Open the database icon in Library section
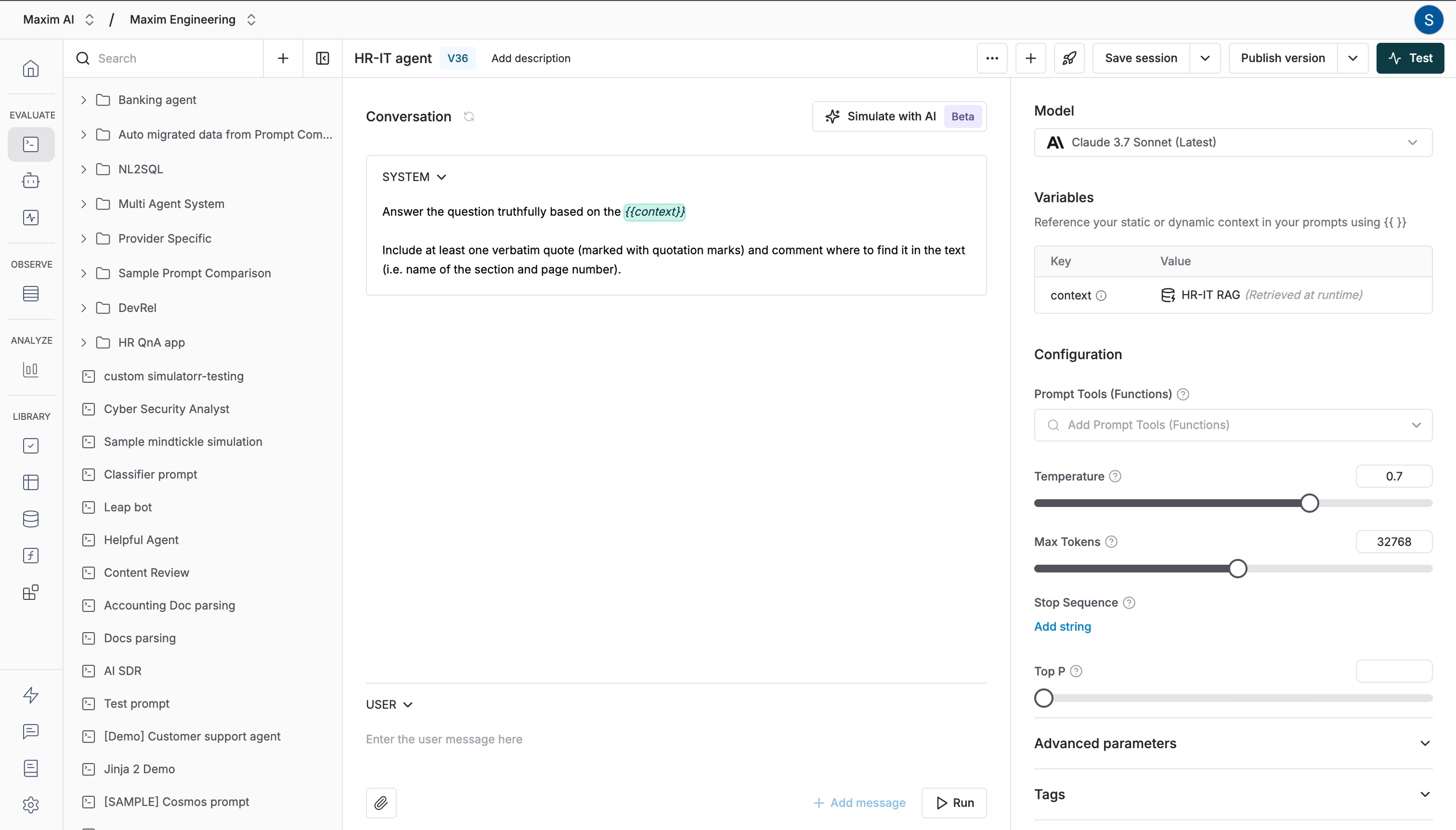Viewport: 1456px width, 830px height. coord(31,519)
